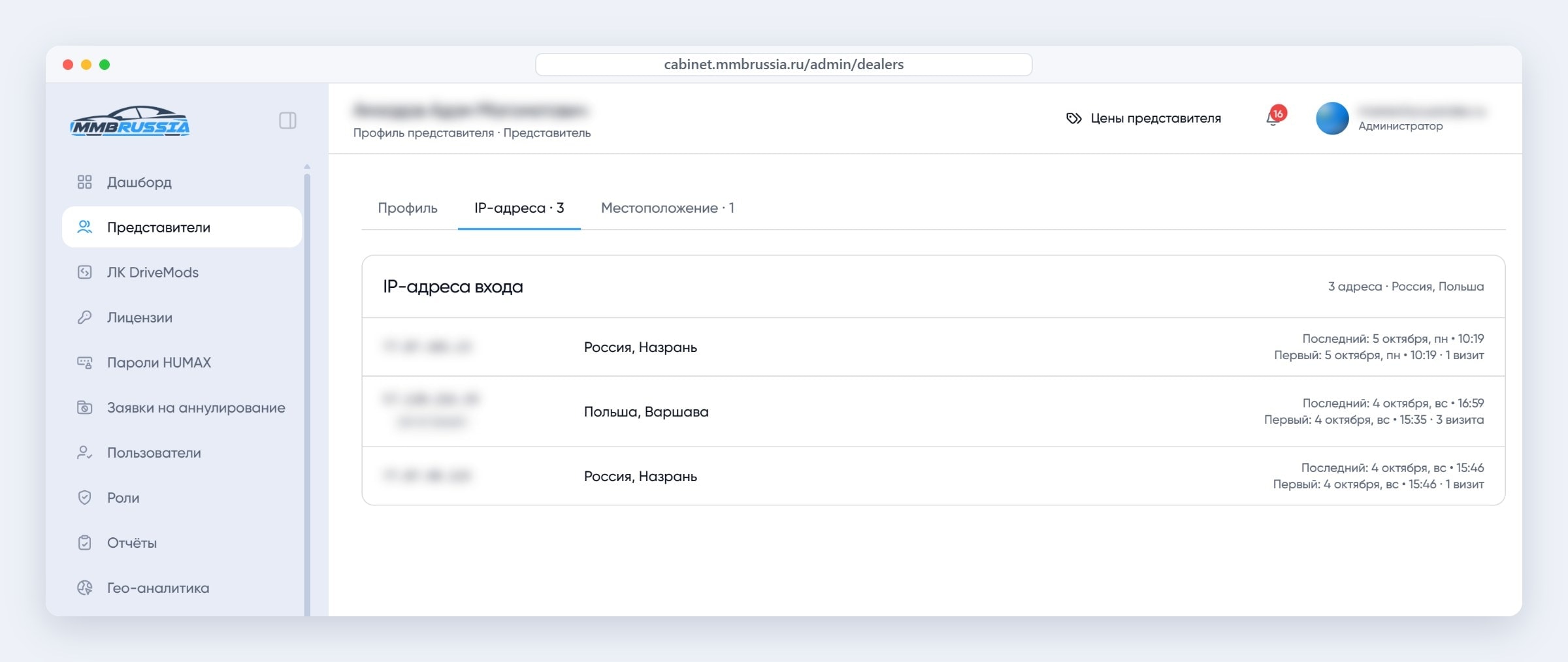The image size is (1568, 662).
Task: Click the Пароли HUMAX icon
Action: 85,362
